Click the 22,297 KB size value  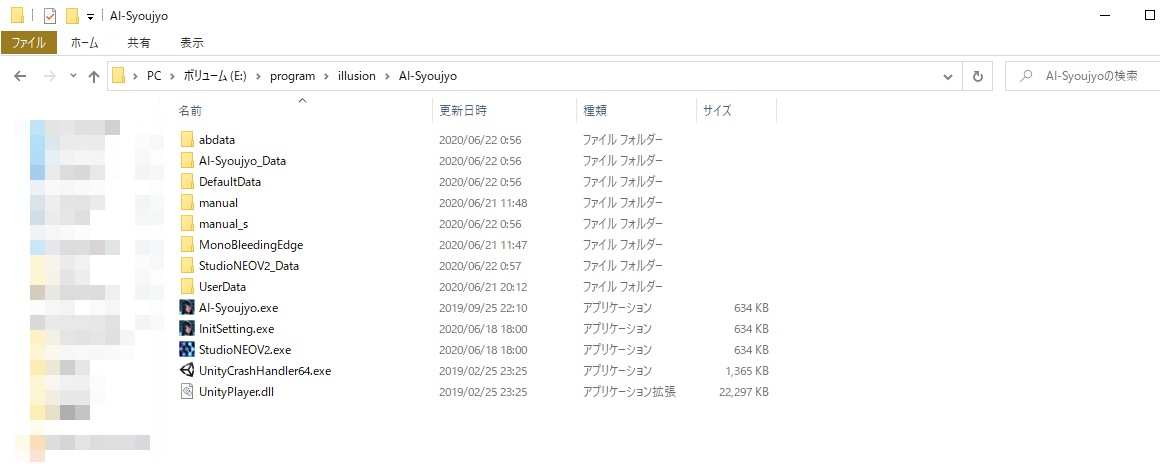click(x=743, y=391)
